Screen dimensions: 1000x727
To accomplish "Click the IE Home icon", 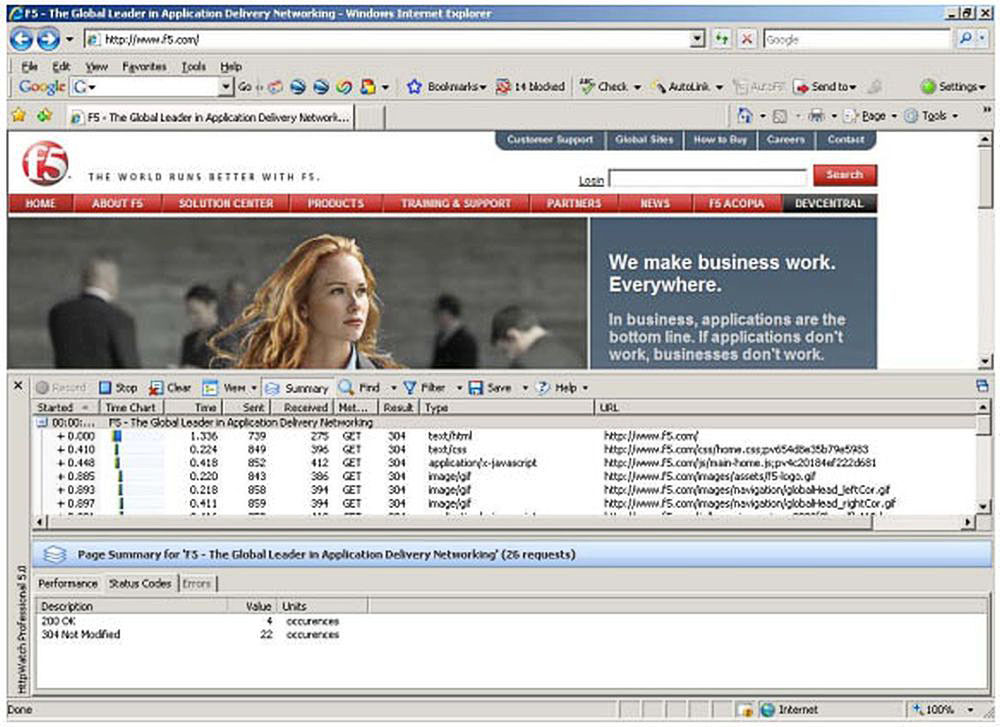I will coord(744,115).
